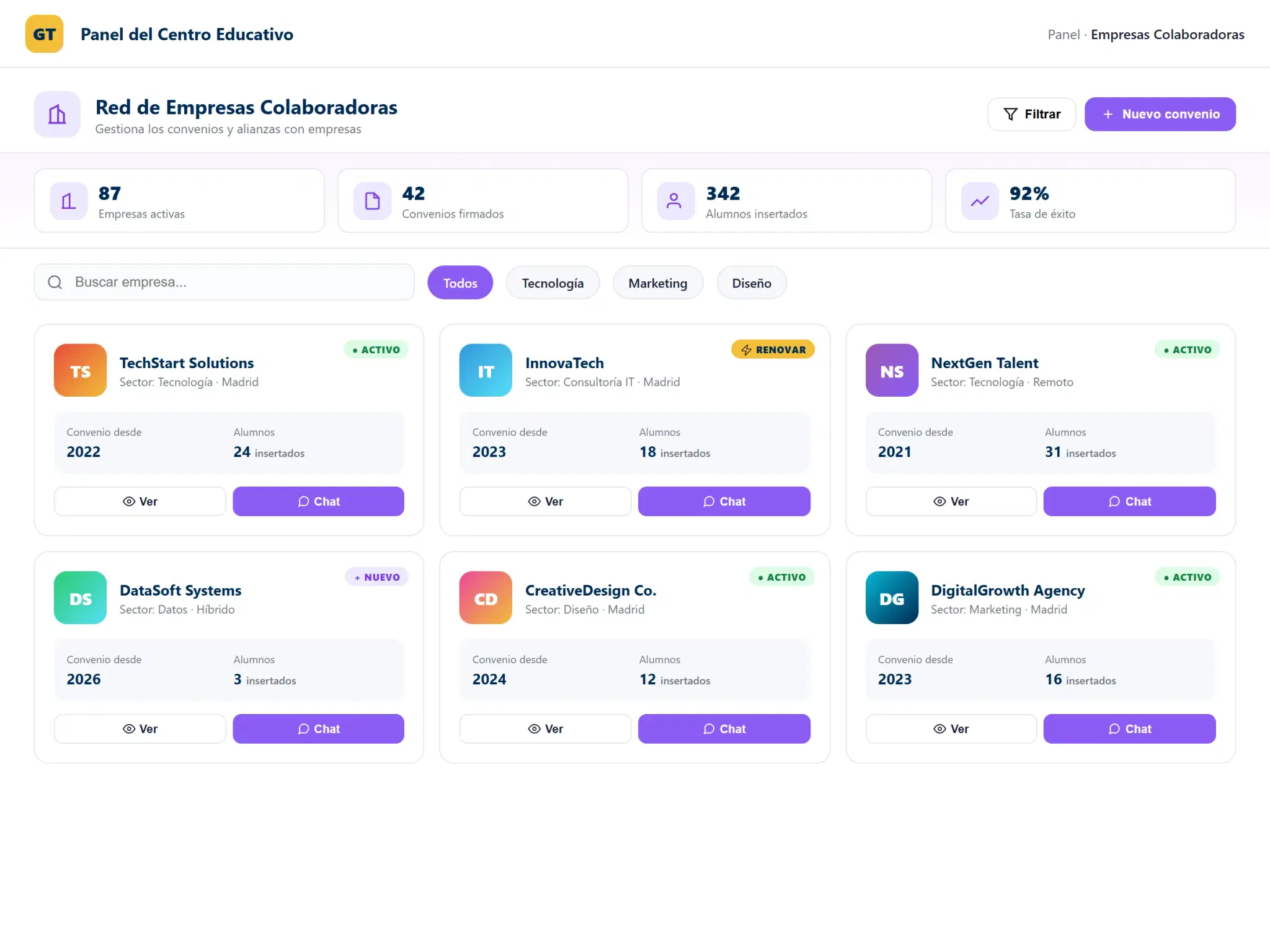Click the 87 Empresas activas value
The height and width of the screenshot is (952, 1270).
(110, 193)
